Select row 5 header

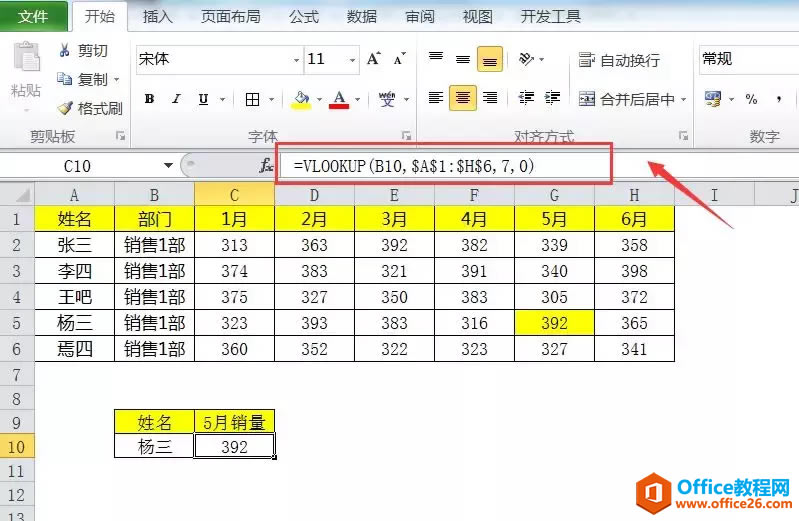(x=16, y=323)
